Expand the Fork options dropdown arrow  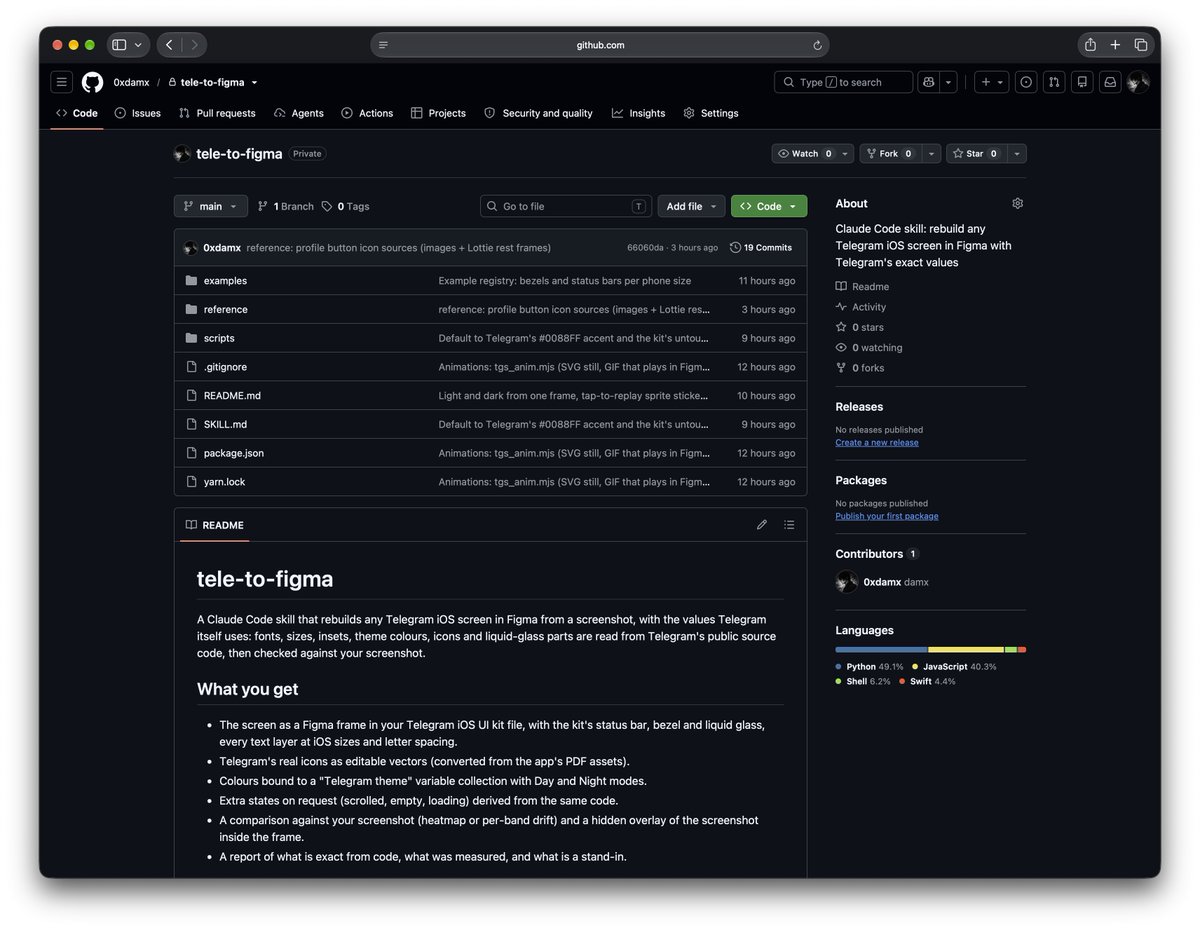coord(931,153)
